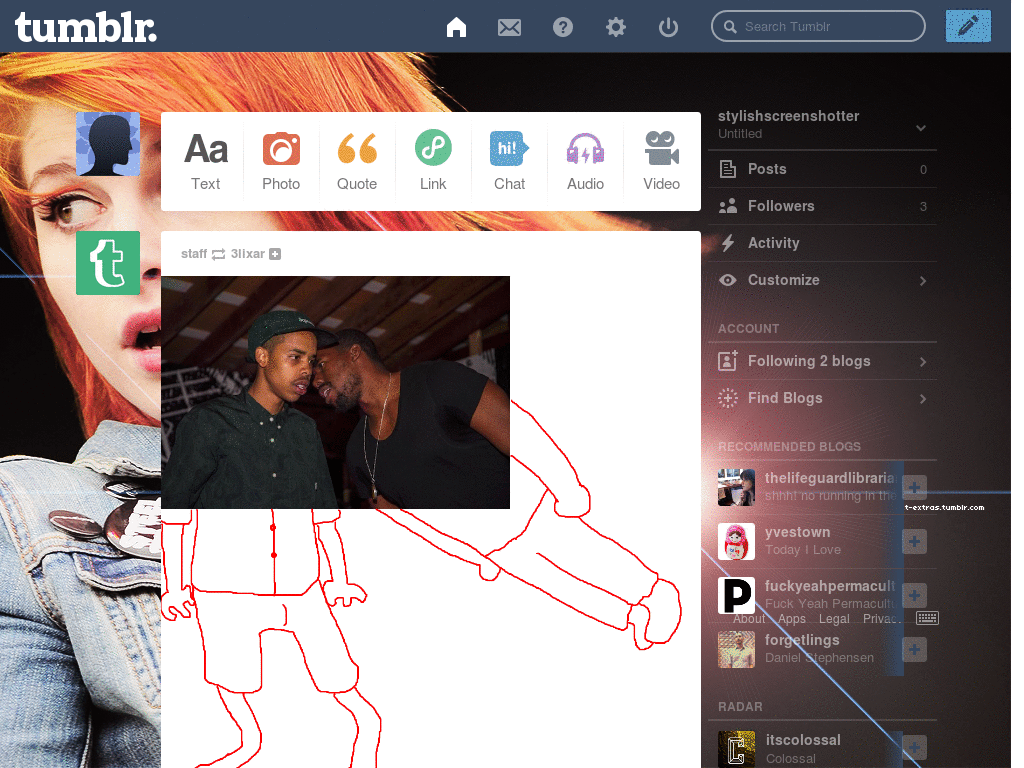Viewport: 1024px width, 768px height.
Task: Open the 3lixar blog link
Action: pos(248,253)
